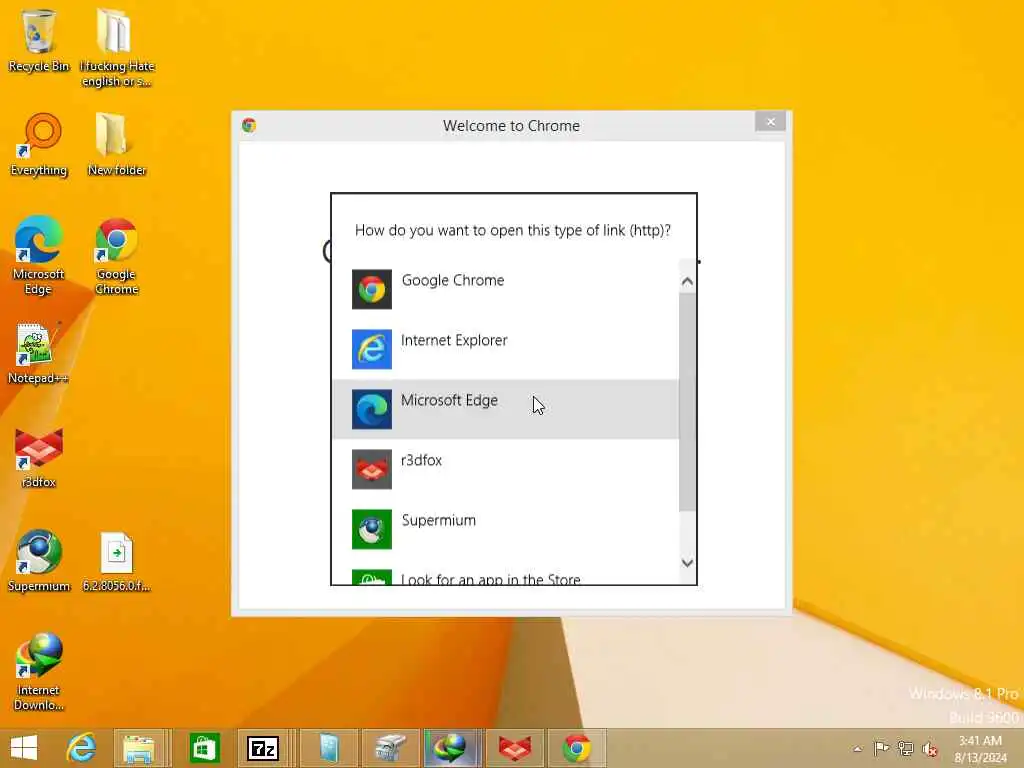Viewport: 1024px width, 768px height.
Task: Pick the Microsoft Edge icon in the list
Action: (x=372, y=409)
